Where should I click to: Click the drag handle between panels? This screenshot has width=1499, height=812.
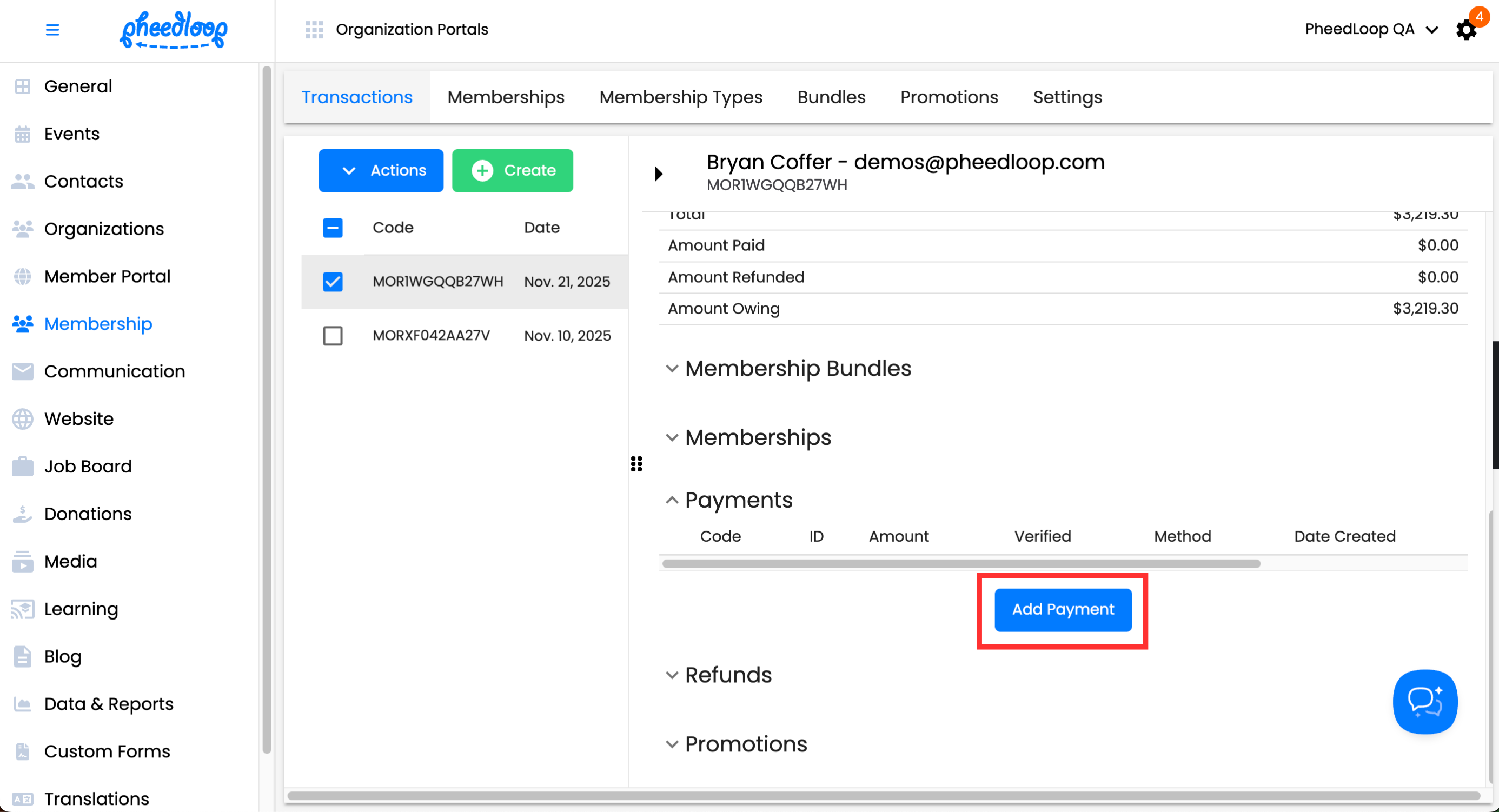[x=636, y=464]
